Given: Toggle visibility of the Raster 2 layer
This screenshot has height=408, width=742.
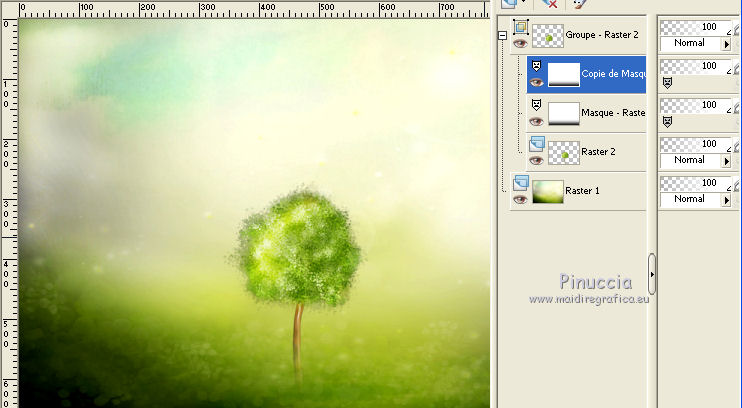Looking at the screenshot, I should click(536, 160).
